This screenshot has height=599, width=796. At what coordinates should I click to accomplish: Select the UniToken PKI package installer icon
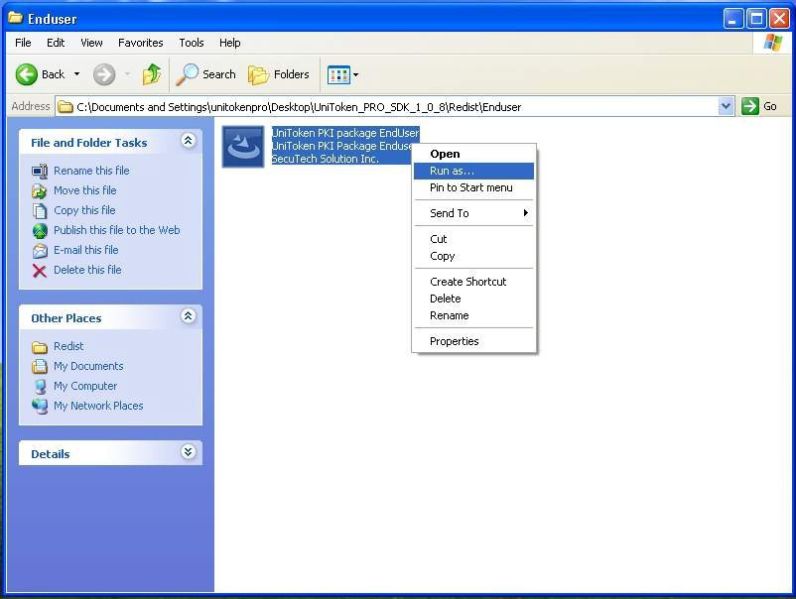pos(243,146)
